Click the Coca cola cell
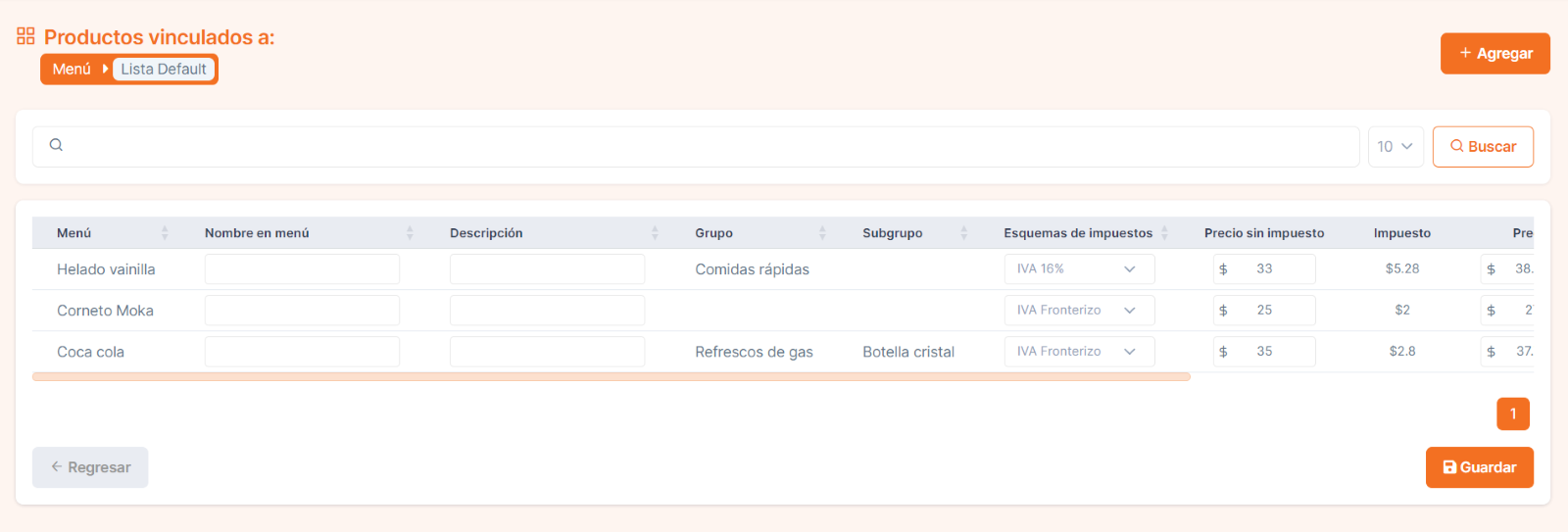Screen dimensions: 1568x532 [90, 352]
